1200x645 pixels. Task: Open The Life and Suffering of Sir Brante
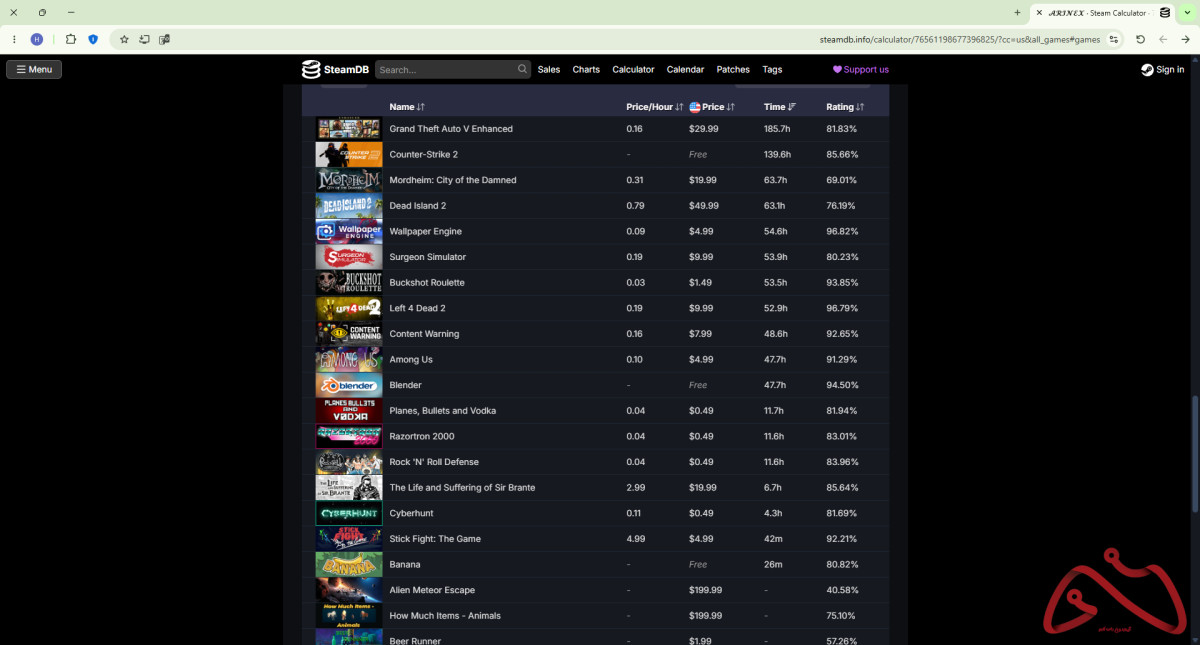coord(462,488)
